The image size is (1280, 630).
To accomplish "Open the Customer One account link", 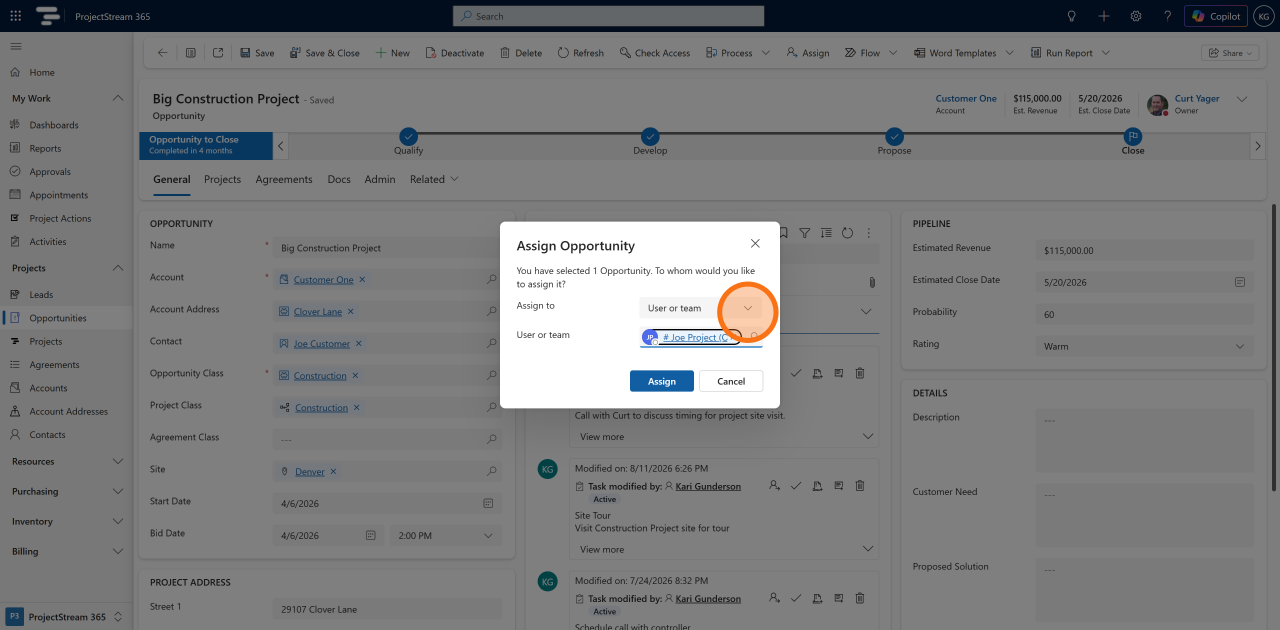I will coord(323,280).
